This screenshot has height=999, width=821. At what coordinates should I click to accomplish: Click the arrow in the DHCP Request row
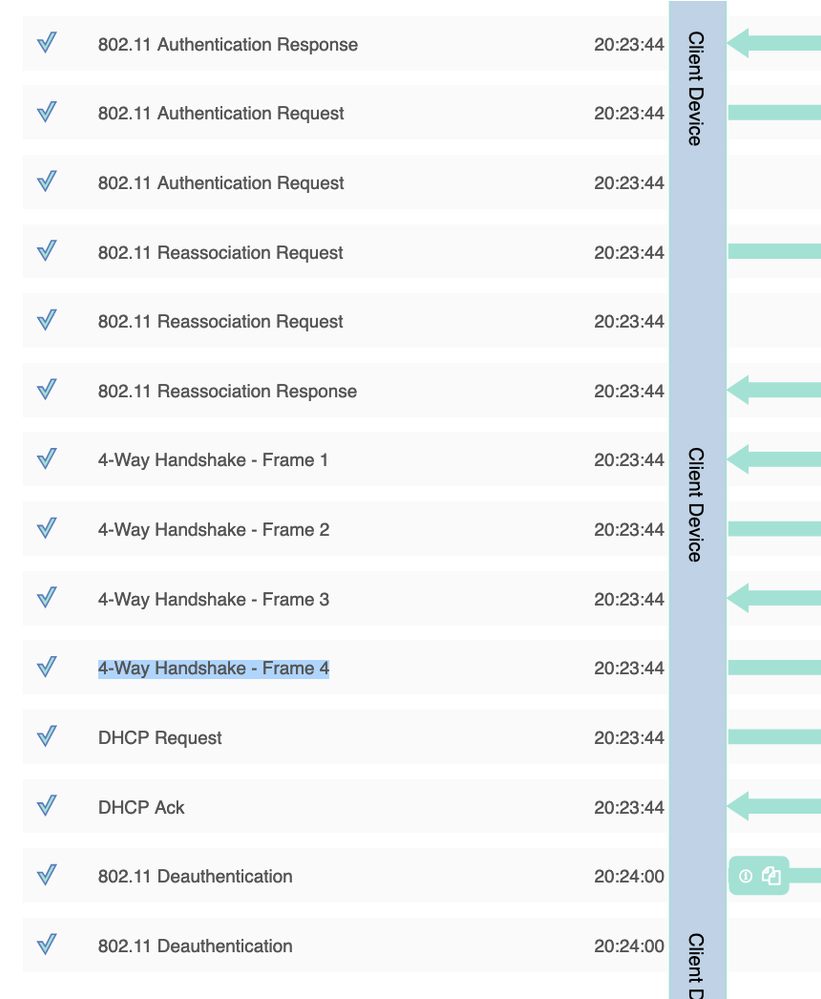(x=774, y=737)
